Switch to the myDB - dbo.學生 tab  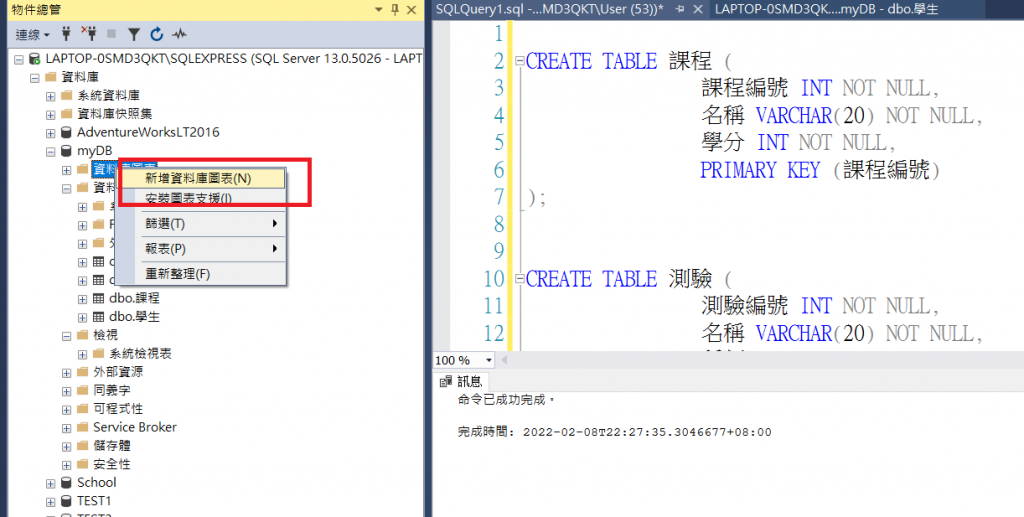click(827, 9)
